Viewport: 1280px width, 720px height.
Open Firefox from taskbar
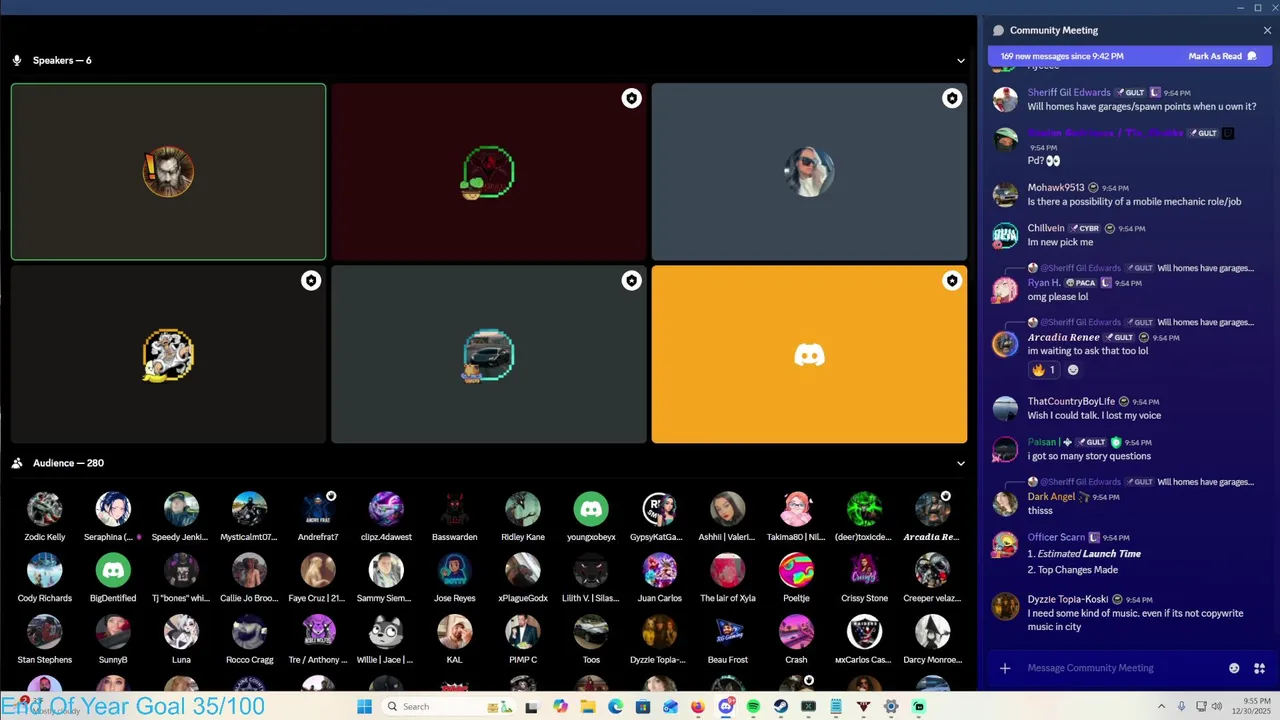(x=698, y=707)
